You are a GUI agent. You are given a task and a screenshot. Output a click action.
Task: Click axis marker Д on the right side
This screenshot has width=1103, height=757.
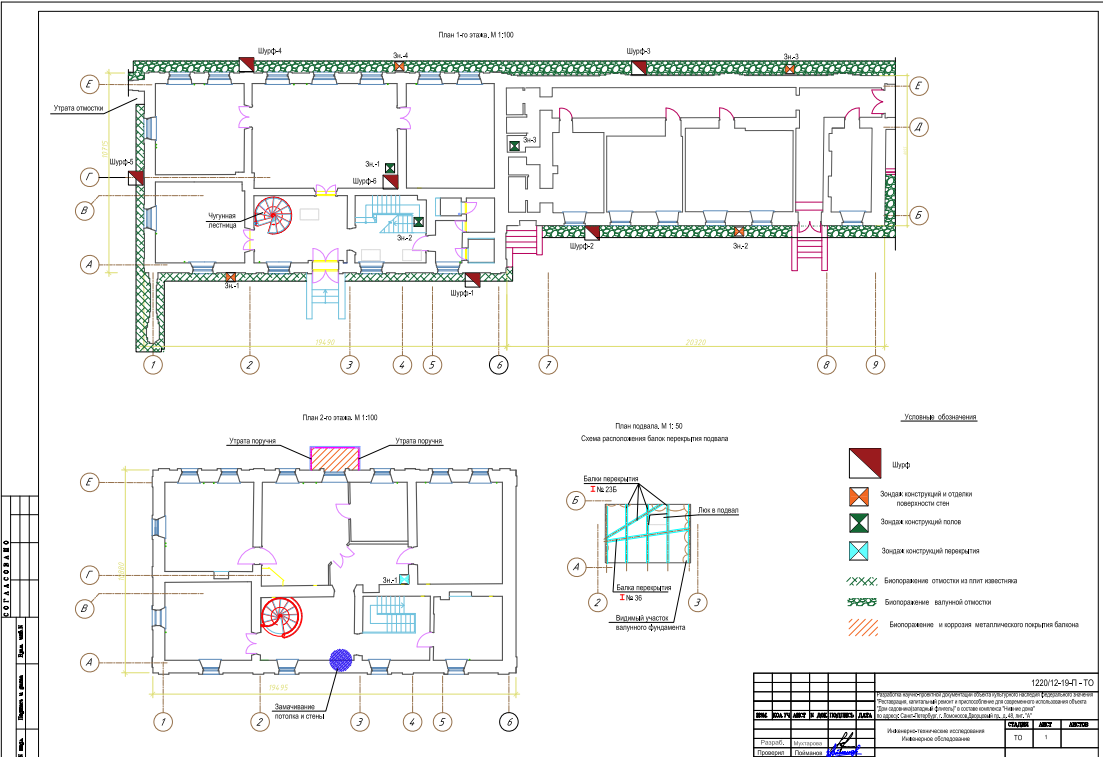pyautogui.click(x=919, y=127)
